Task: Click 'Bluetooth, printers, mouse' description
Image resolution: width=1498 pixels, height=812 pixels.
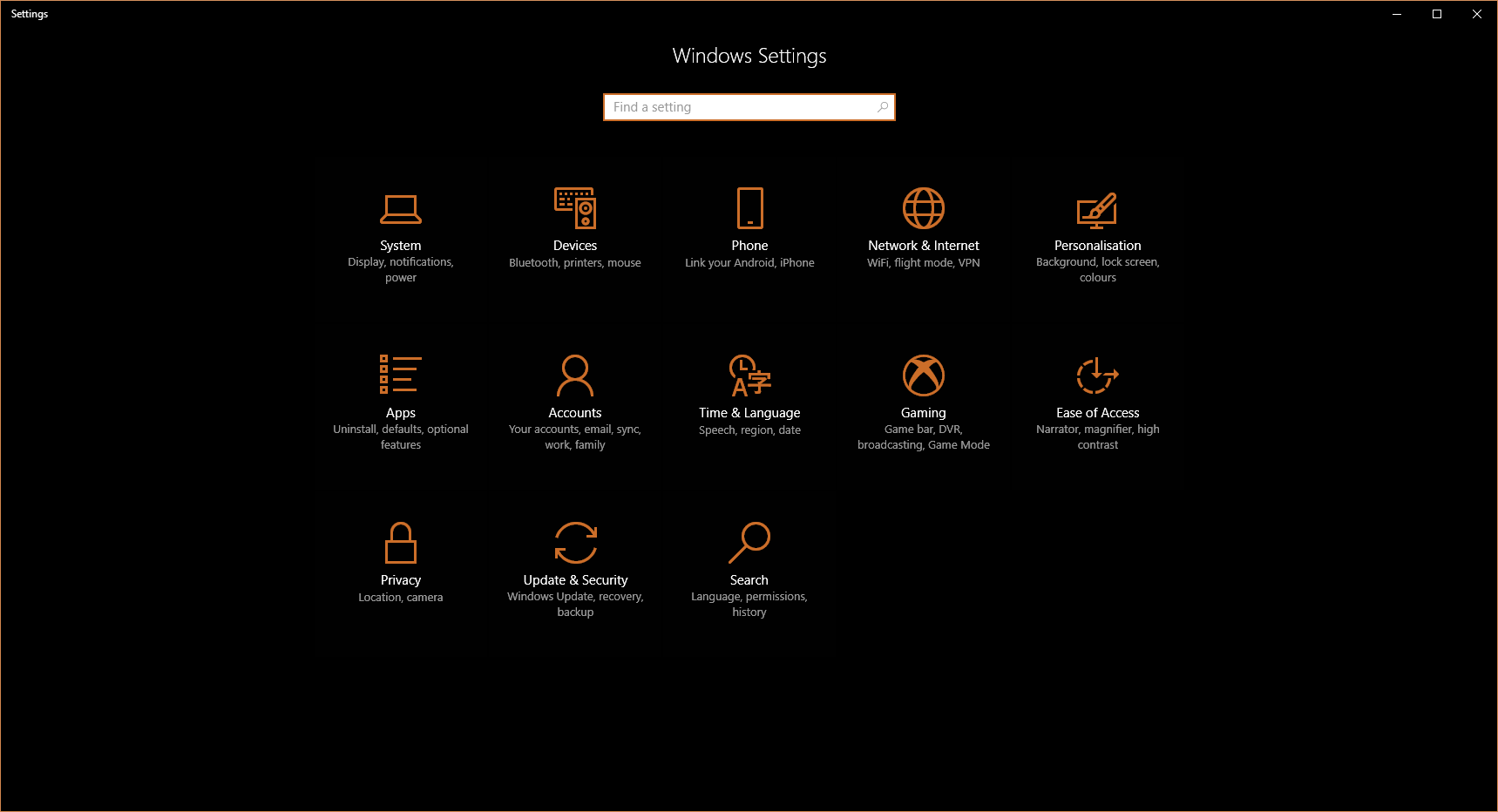Action: pyautogui.click(x=575, y=263)
